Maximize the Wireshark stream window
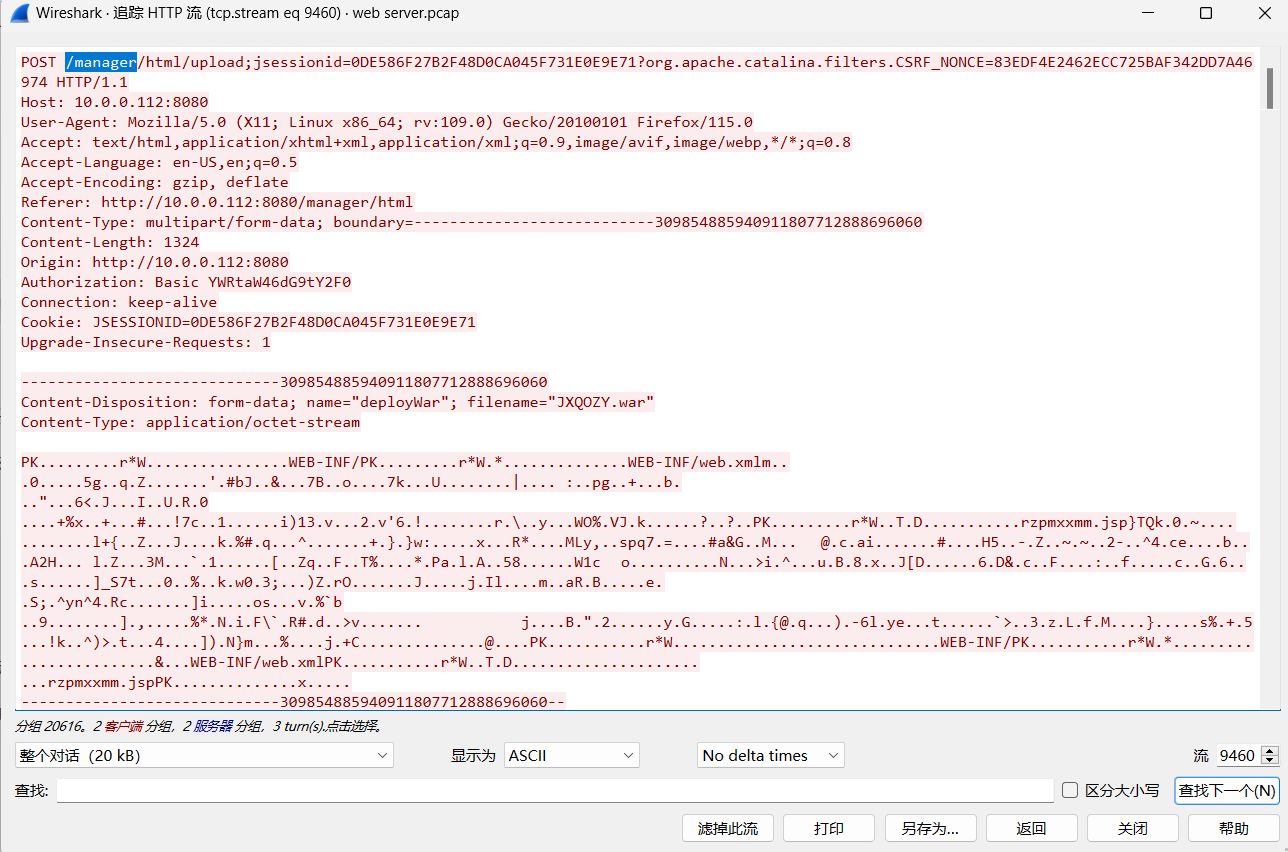This screenshot has width=1288, height=852. click(x=1206, y=14)
